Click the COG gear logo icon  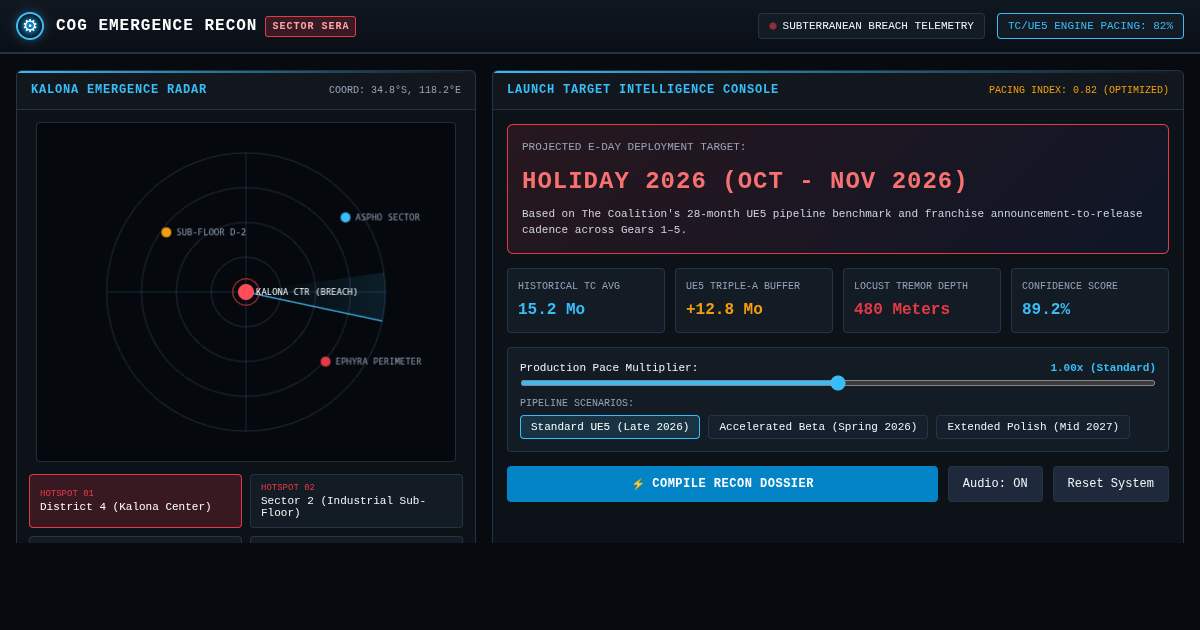[30, 26]
